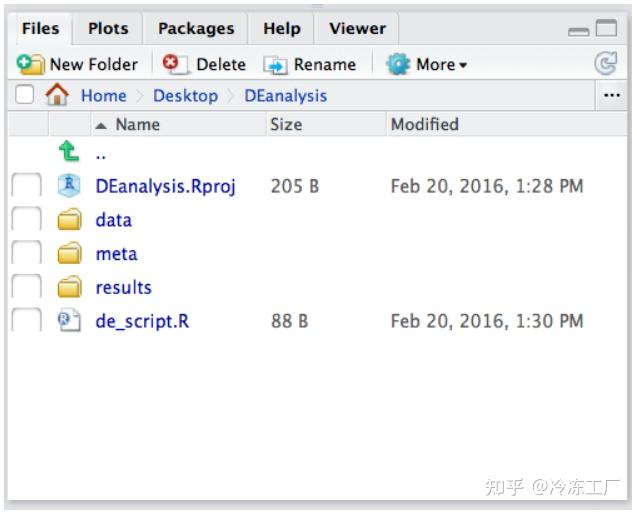Sort files by Modified column header
The image size is (637, 513).
[424, 124]
